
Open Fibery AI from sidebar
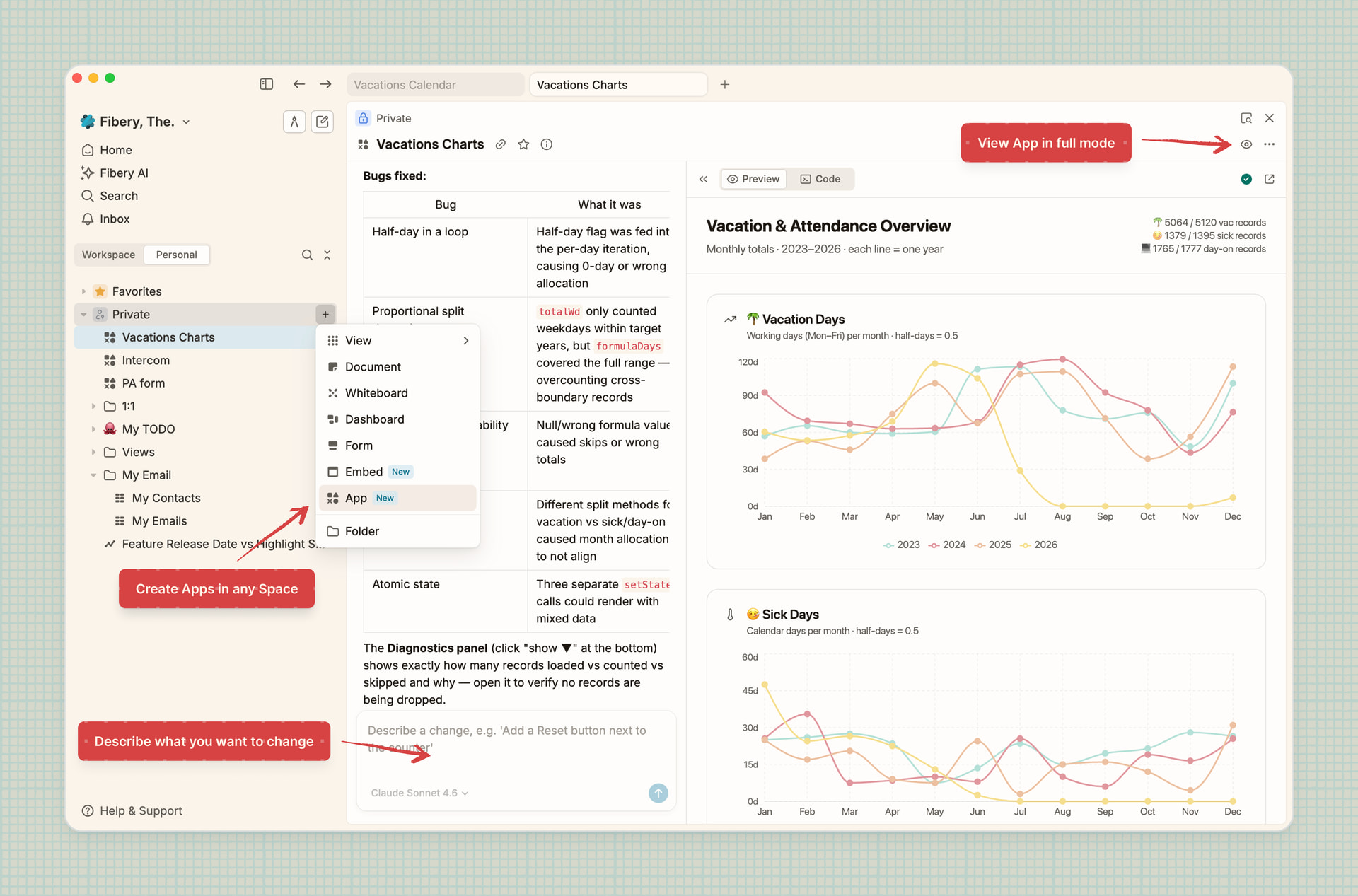[124, 173]
